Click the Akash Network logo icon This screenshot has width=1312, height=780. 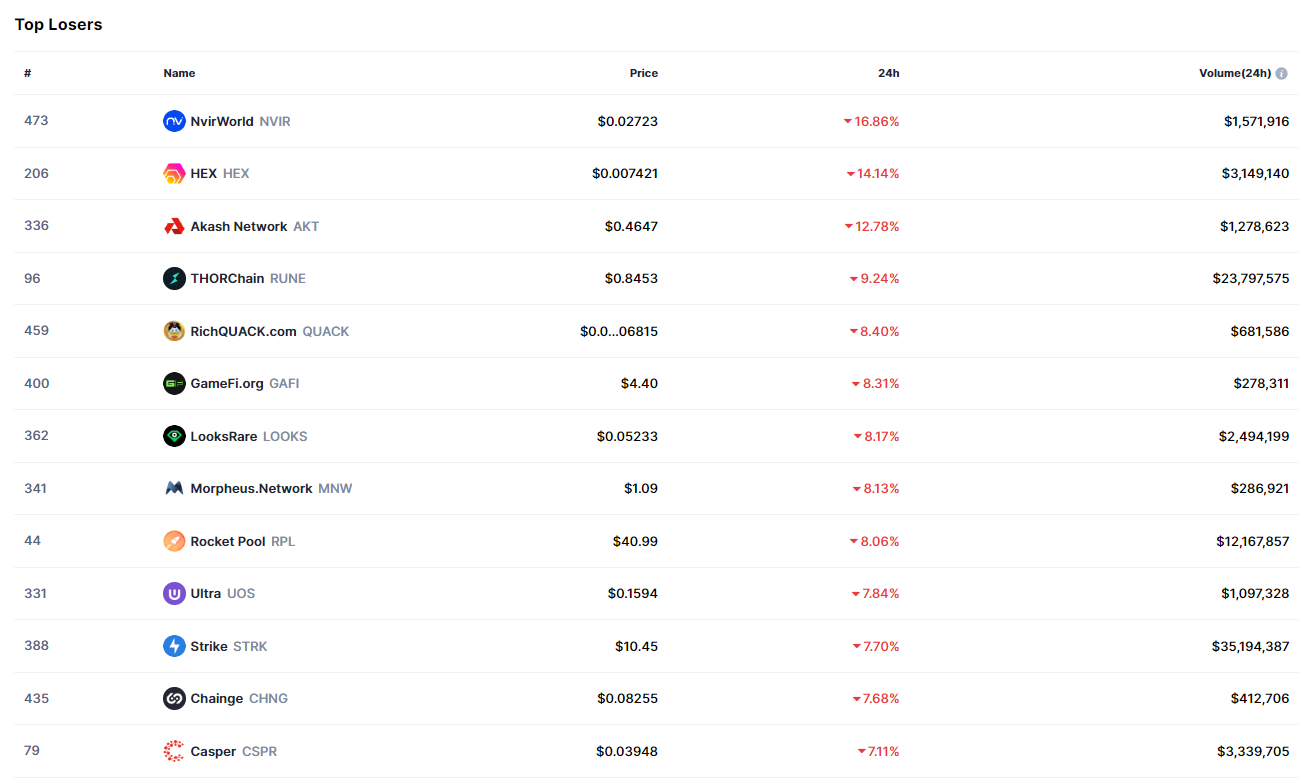tap(174, 226)
